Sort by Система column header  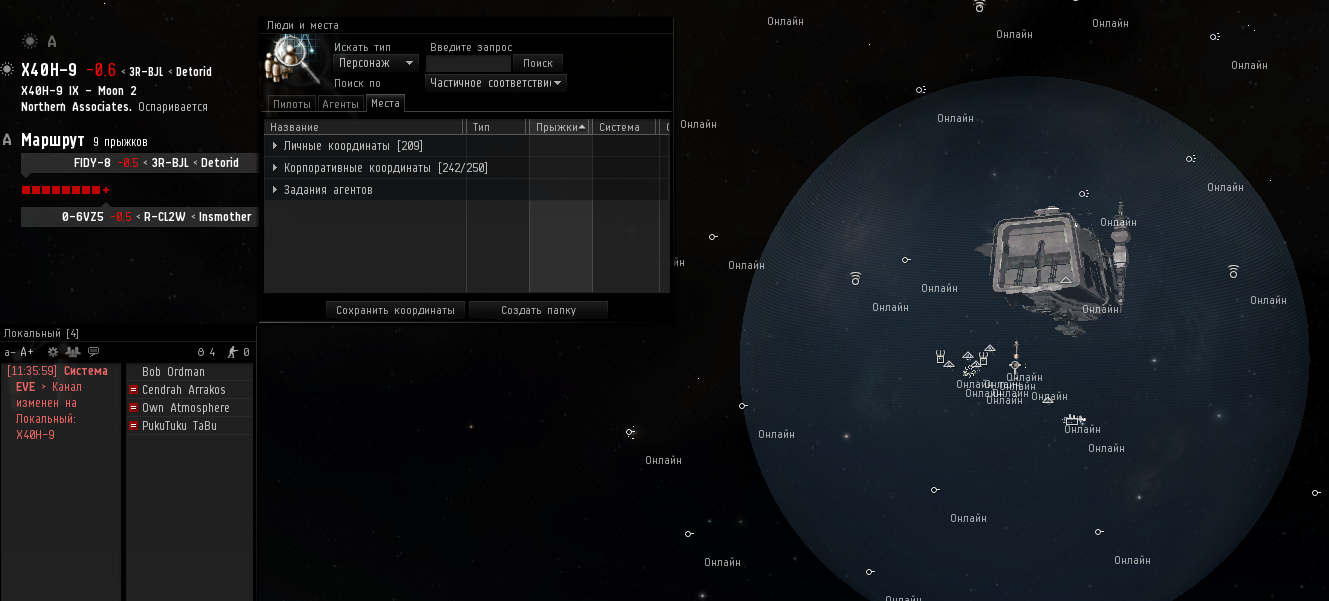(624, 127)
